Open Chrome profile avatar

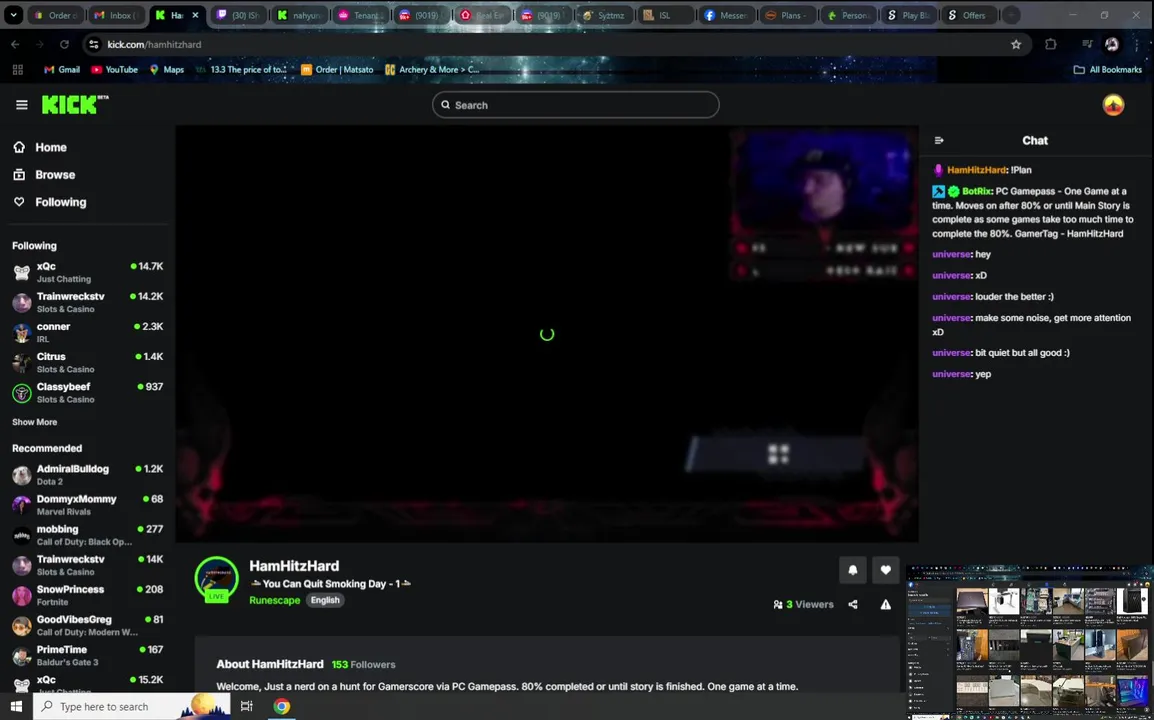(x=1111, y=44)
